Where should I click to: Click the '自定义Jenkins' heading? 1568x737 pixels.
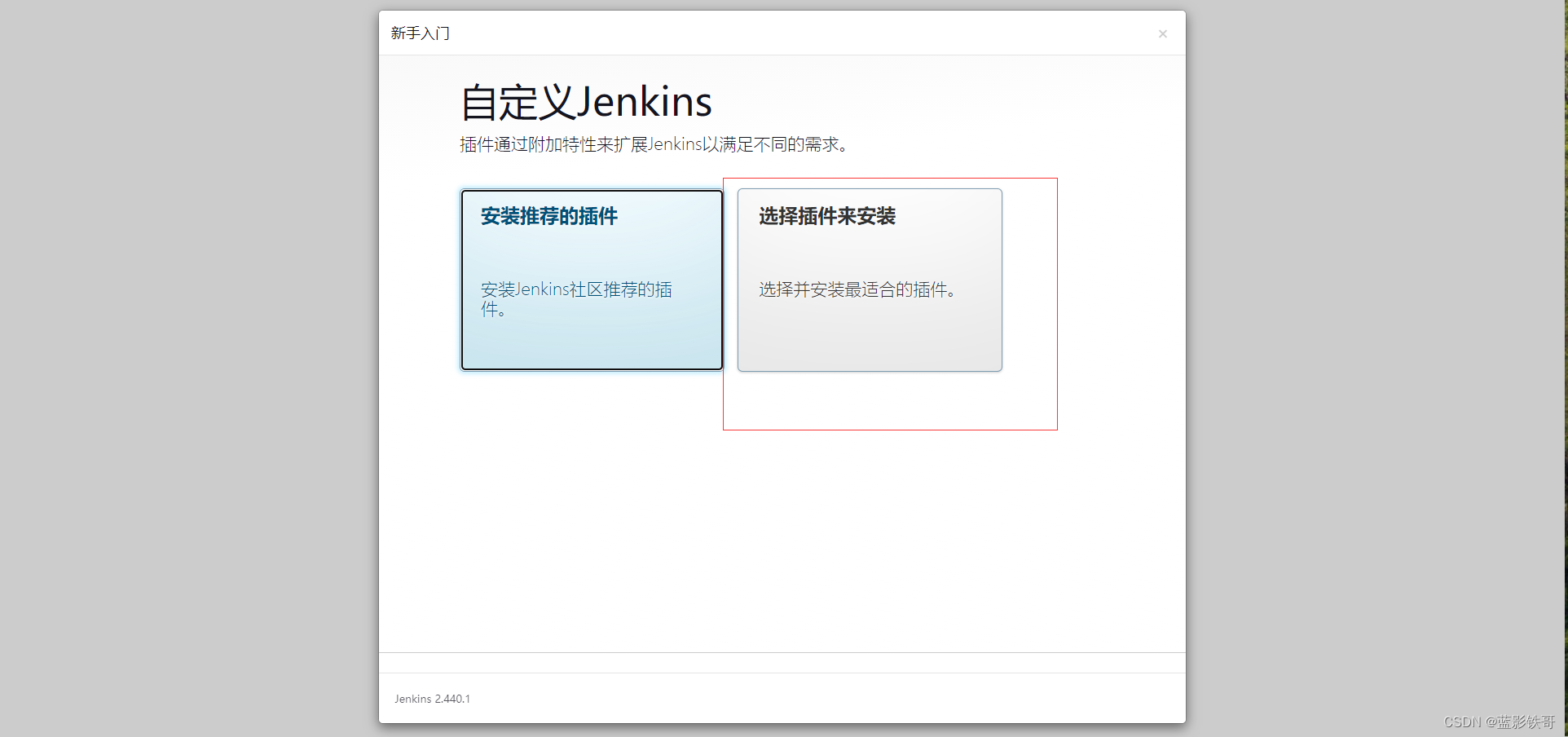point(586,103)
